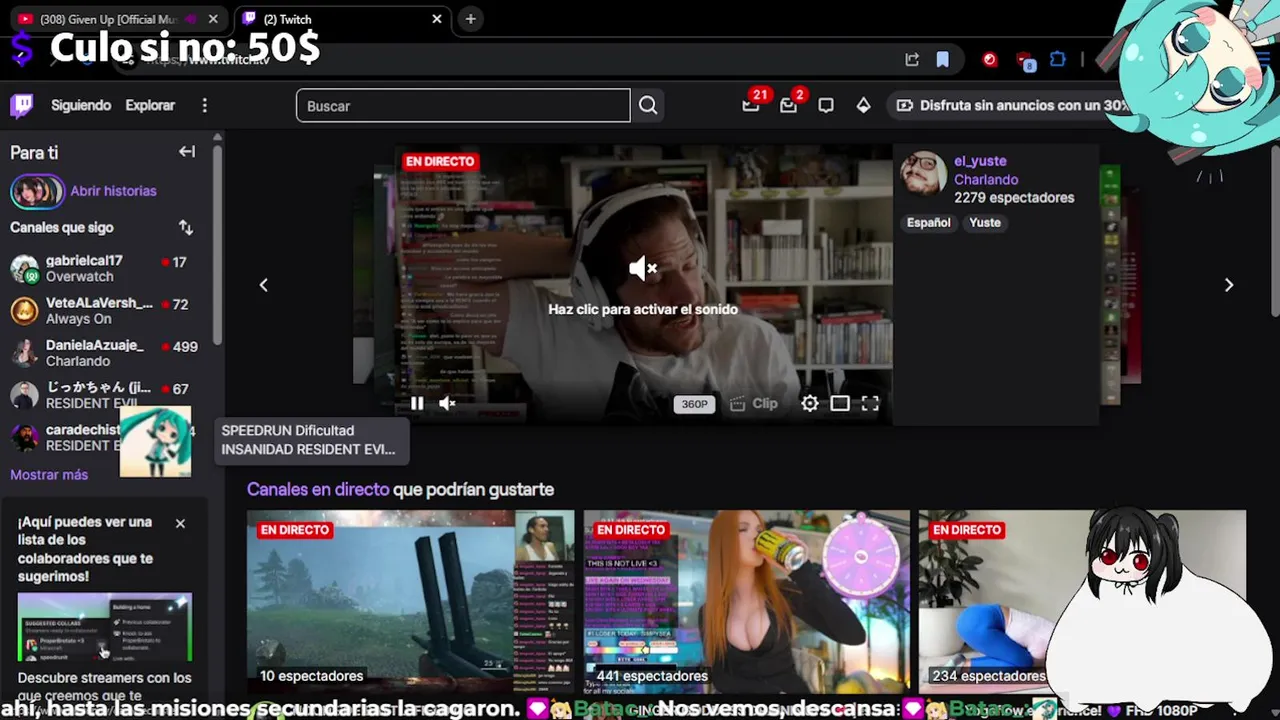
Task: Open the three-dot more menu
Action: 204,105
